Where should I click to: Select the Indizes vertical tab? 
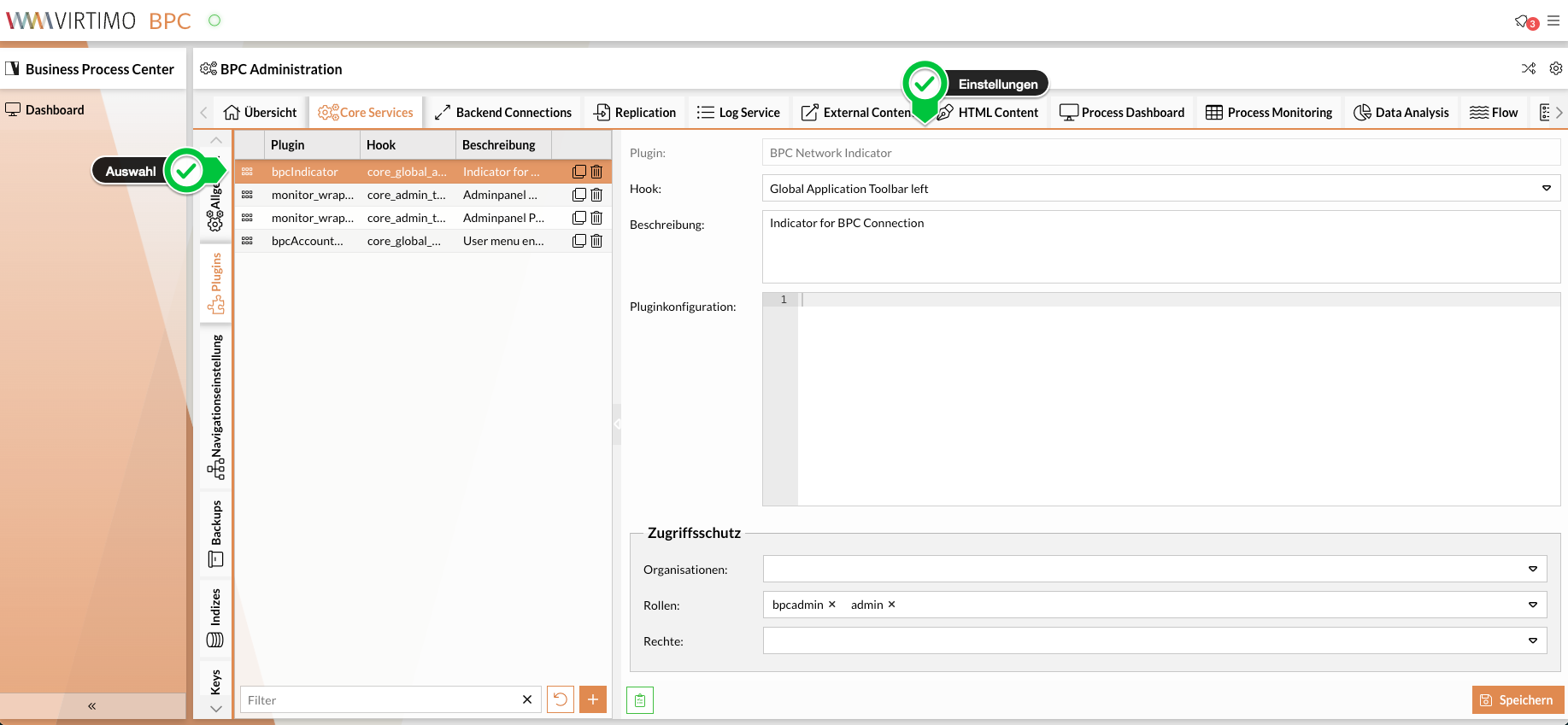tap(215, 618)
